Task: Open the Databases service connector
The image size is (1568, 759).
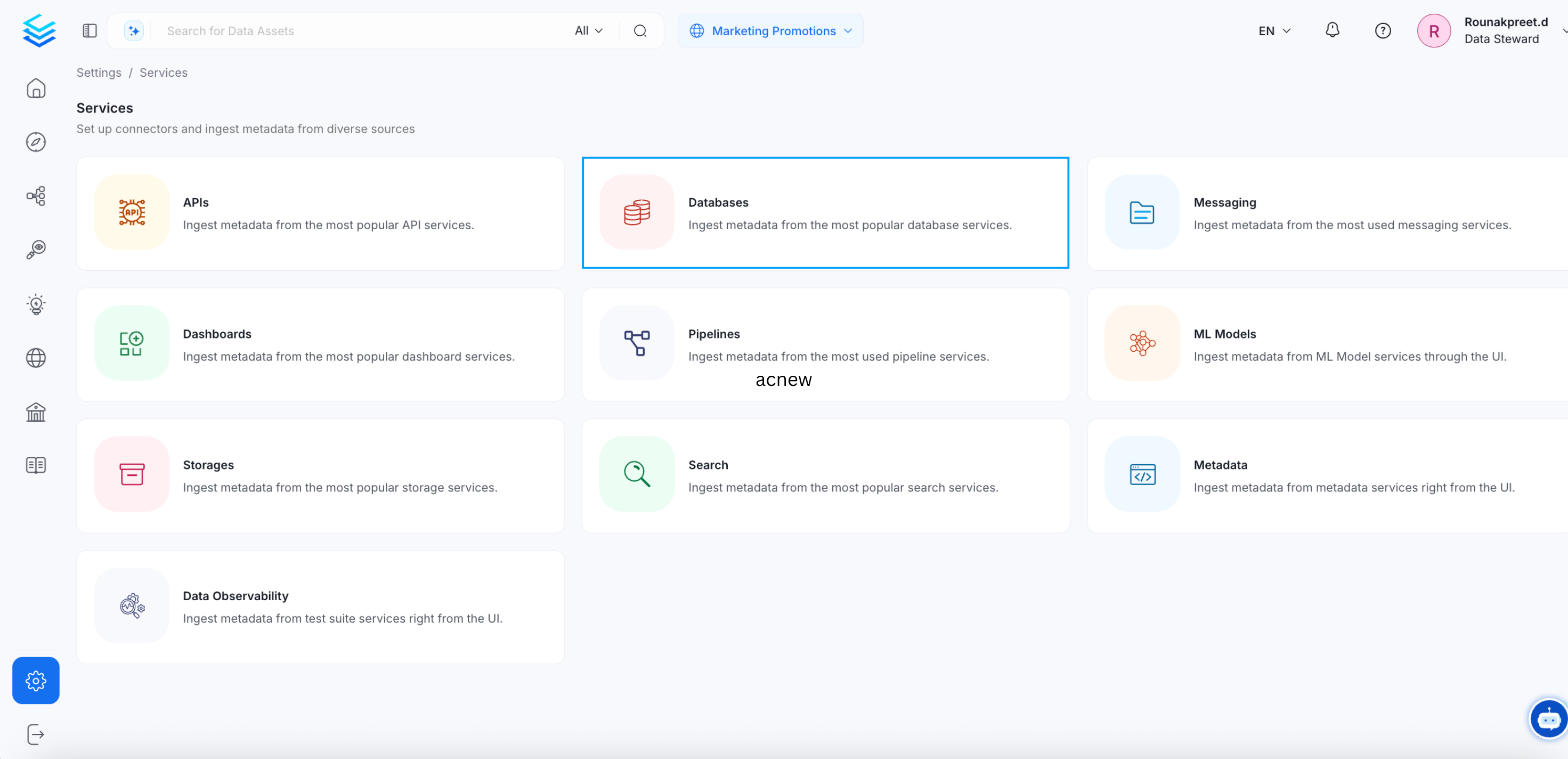Action: coord(825,213)
